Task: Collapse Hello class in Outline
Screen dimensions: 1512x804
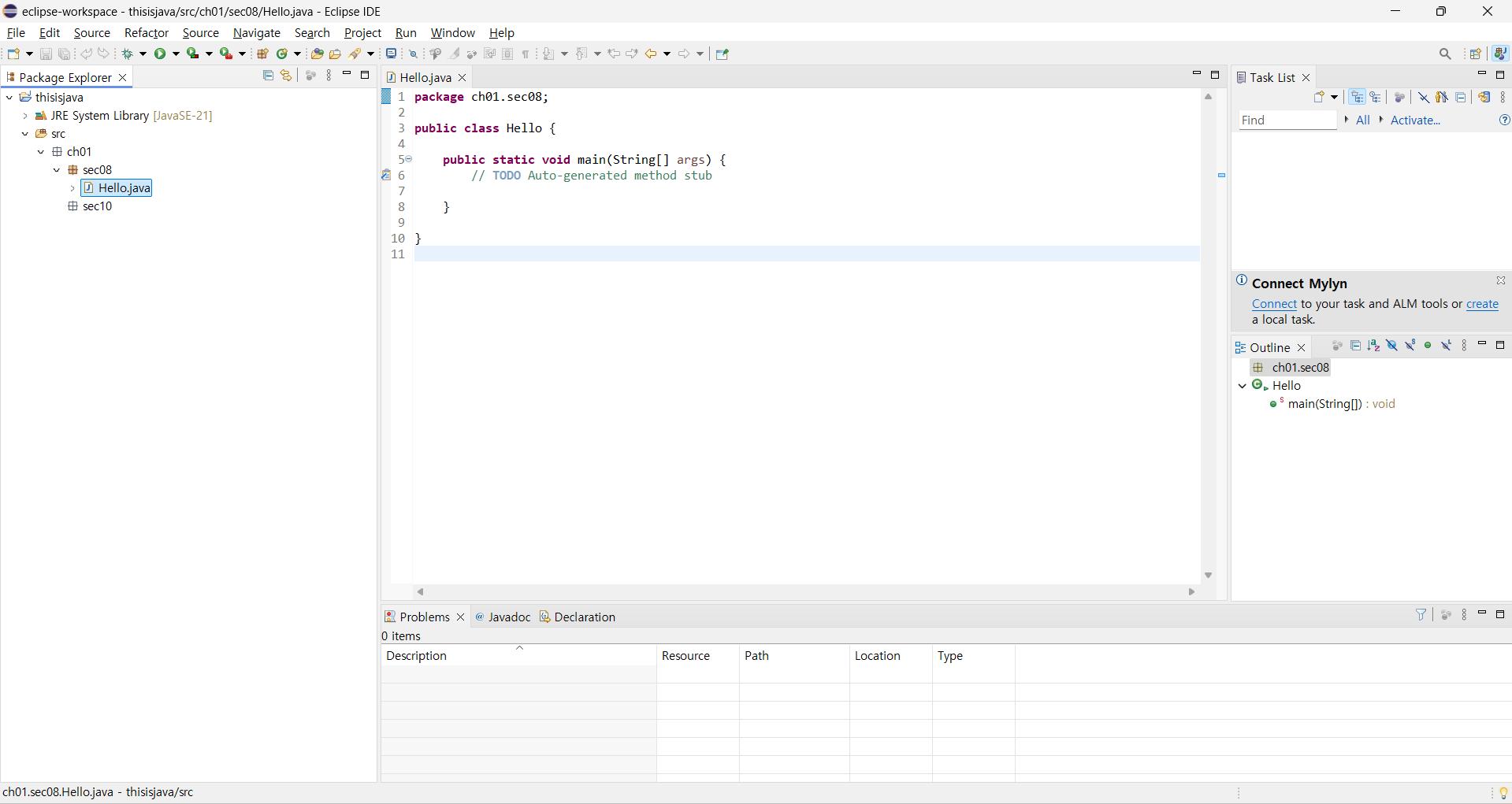Action: (1243, 386)
